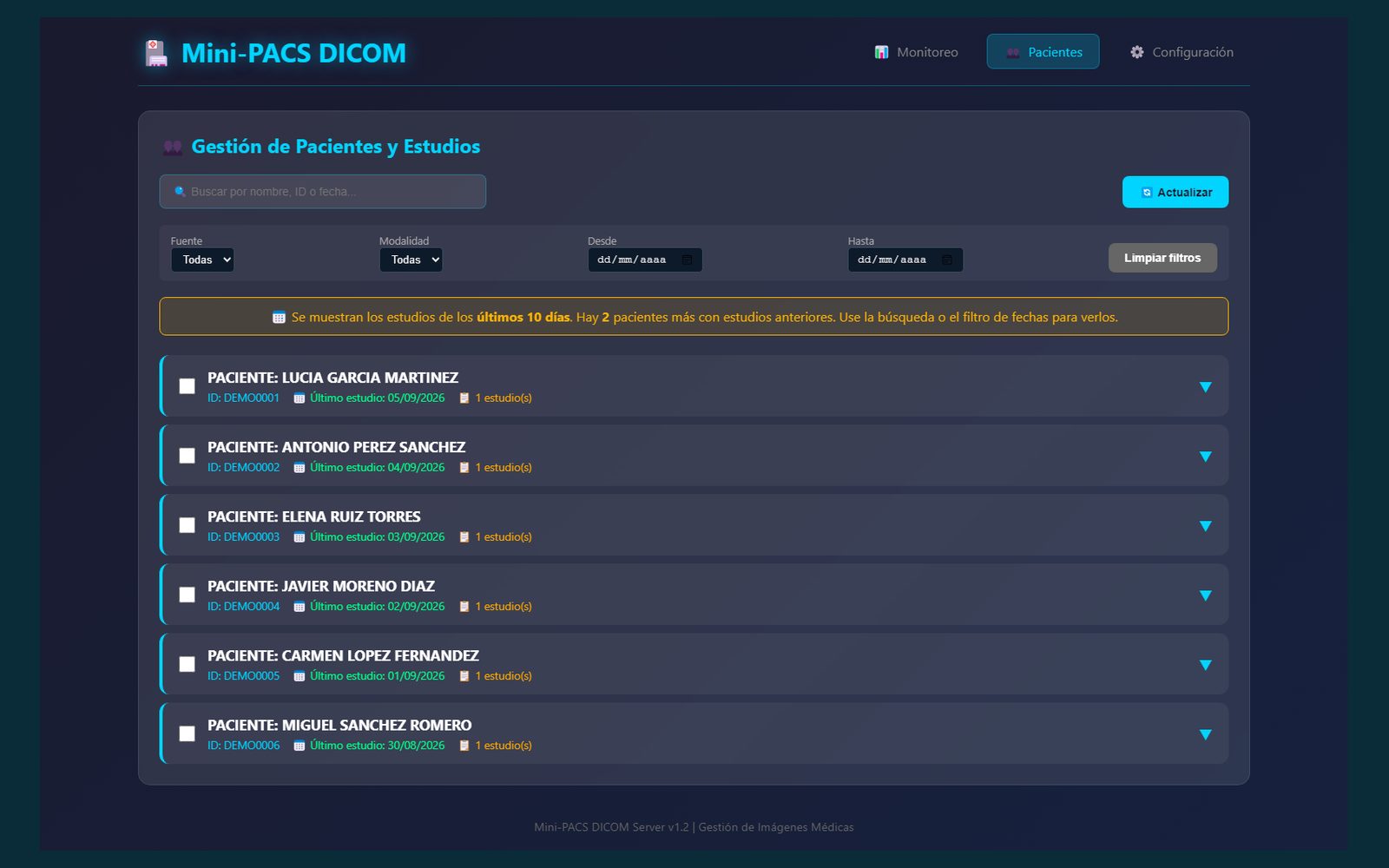Click calendar icon in Javier Moreno Diaz row
This screenshot has height=868, width=1389.
(300, 607)
